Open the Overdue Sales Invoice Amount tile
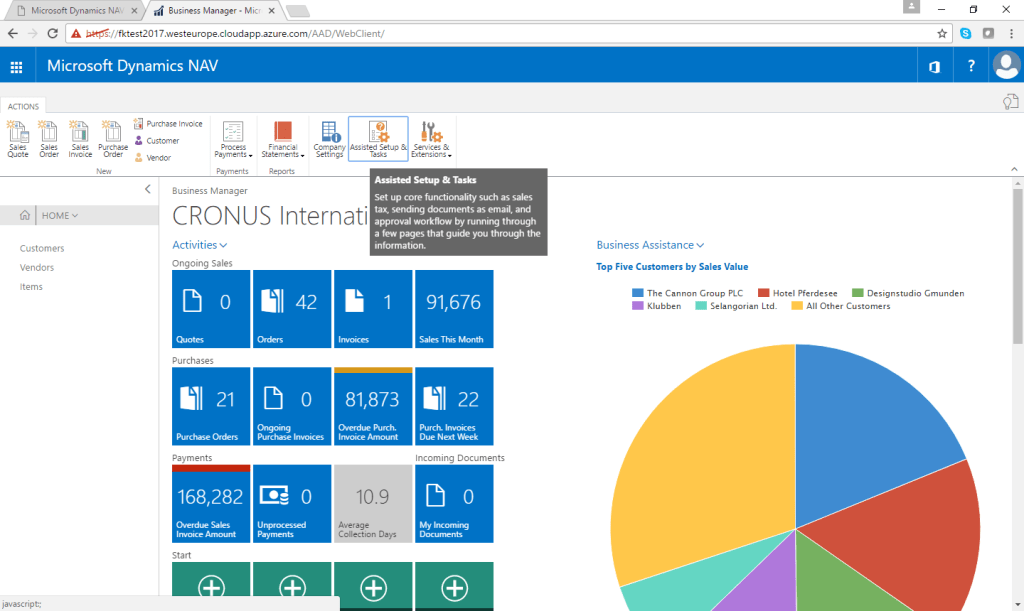 (211, 503)
